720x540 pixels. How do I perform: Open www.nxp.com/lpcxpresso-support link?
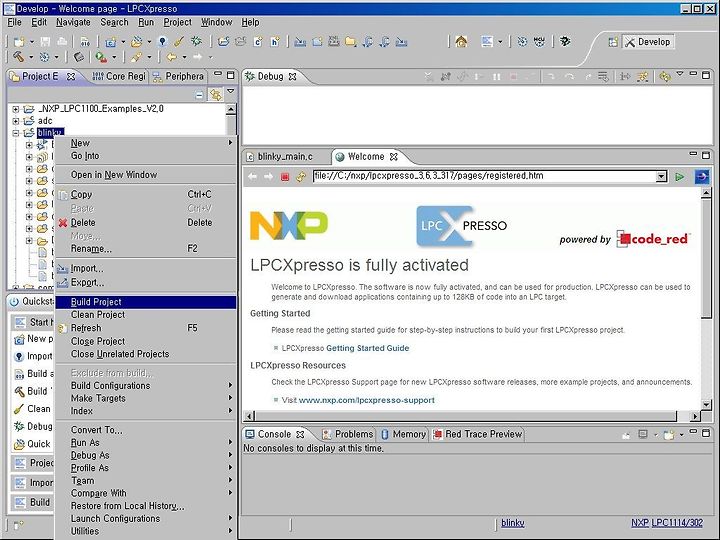(x=366, y=400)
